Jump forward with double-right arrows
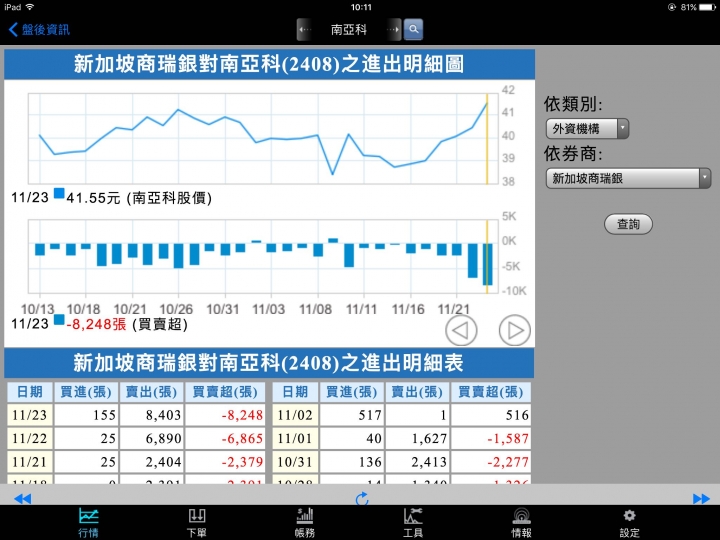The image size is (720, 540). [701, 499]
